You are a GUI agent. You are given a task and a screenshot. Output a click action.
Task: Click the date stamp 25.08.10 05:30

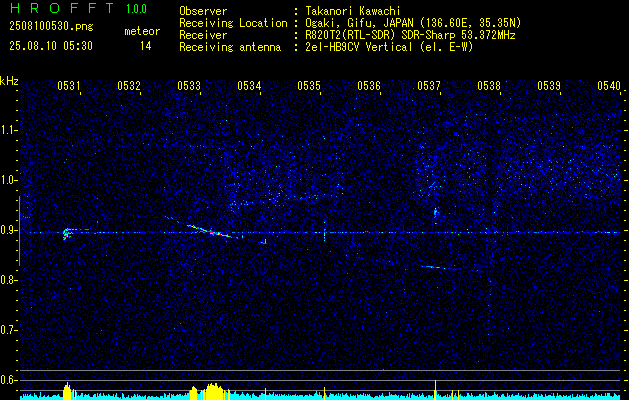click(51, 46)
